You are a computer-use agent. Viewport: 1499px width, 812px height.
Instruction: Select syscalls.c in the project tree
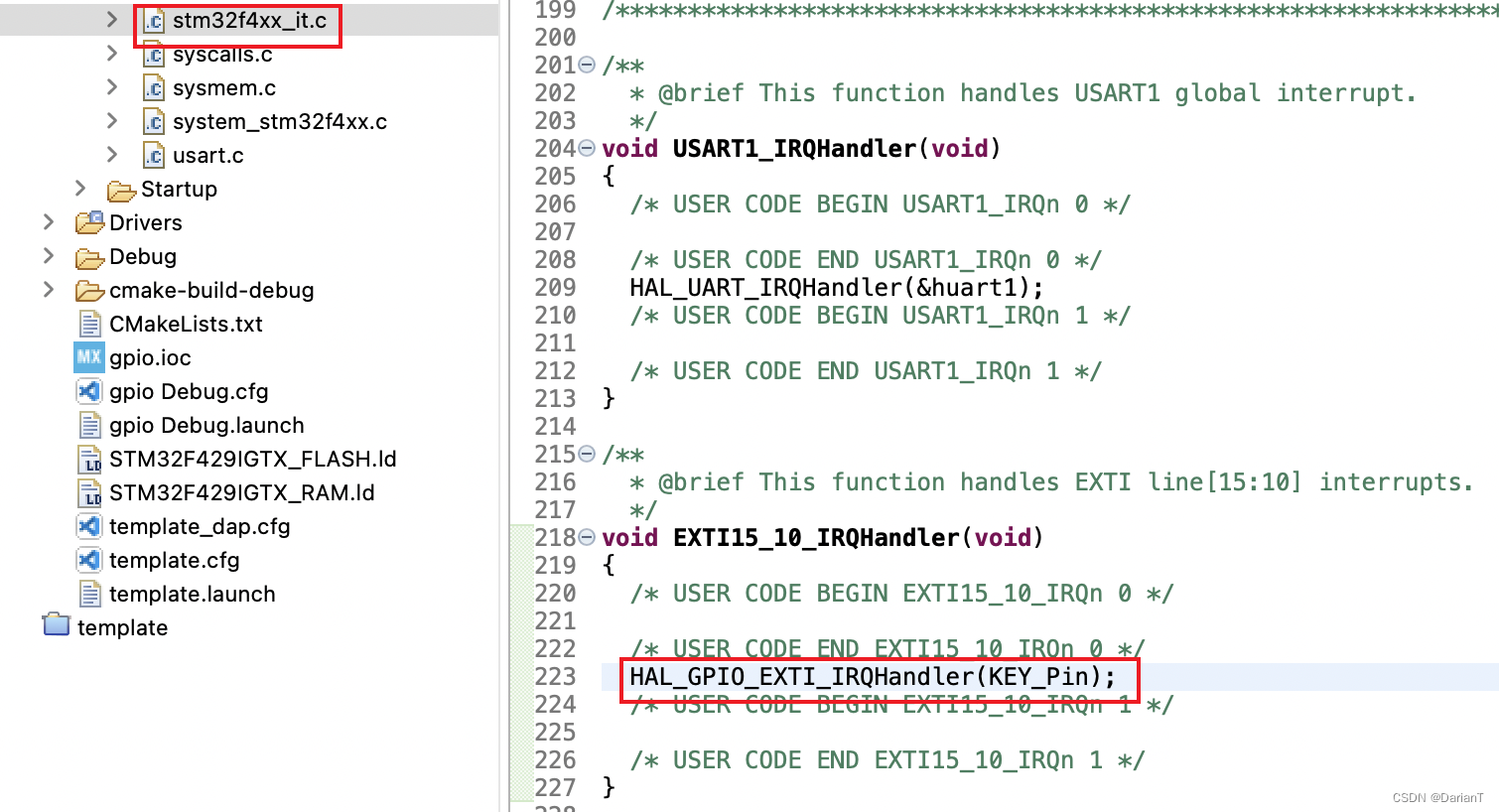point(222,55)
